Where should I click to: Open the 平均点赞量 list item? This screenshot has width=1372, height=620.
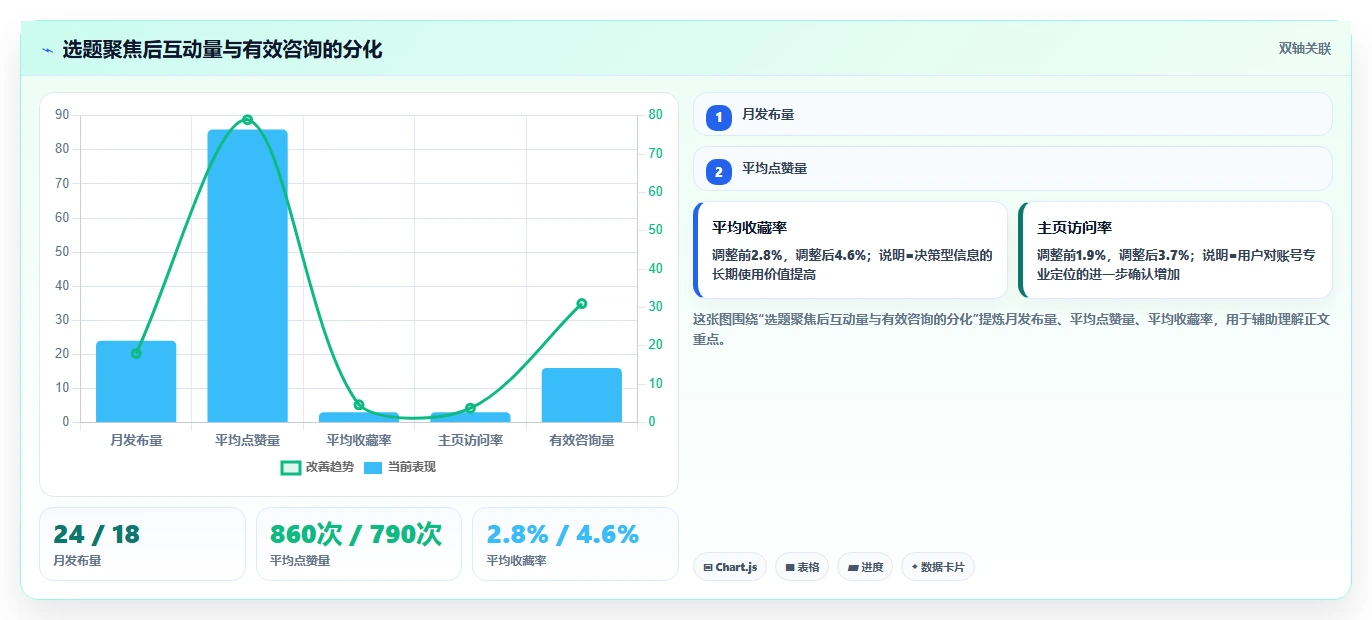click(x=1012, y=168)
